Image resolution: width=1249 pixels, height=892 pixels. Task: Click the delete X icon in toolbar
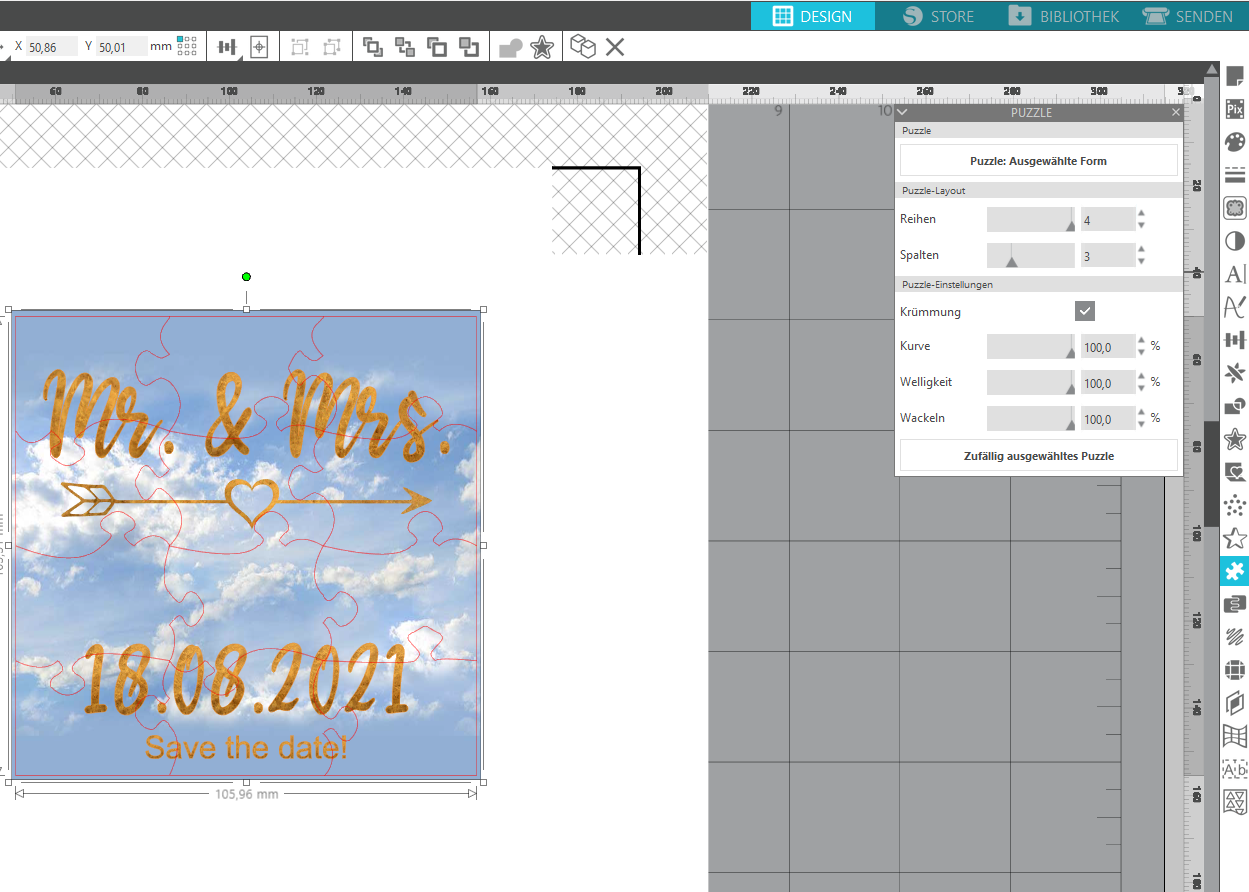615,46
